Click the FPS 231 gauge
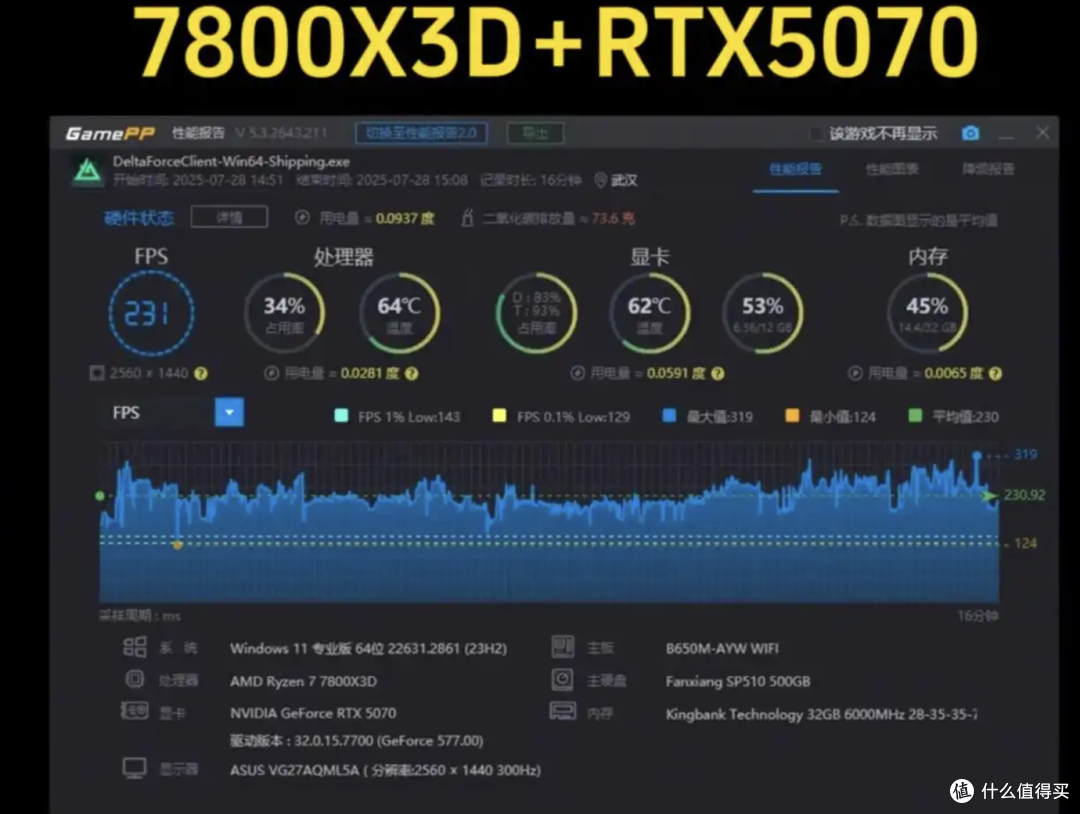 tap(152, 313)
